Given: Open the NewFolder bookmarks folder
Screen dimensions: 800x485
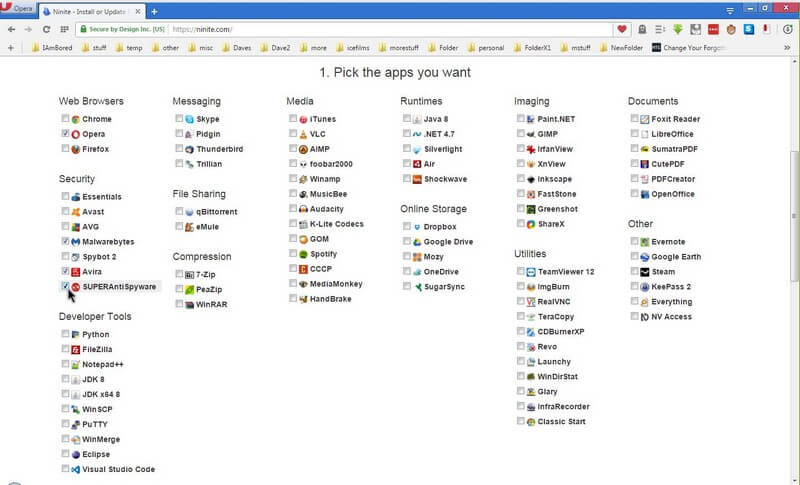Looking at the screenshot, I should pyautogui.click(x=621, y=48).
